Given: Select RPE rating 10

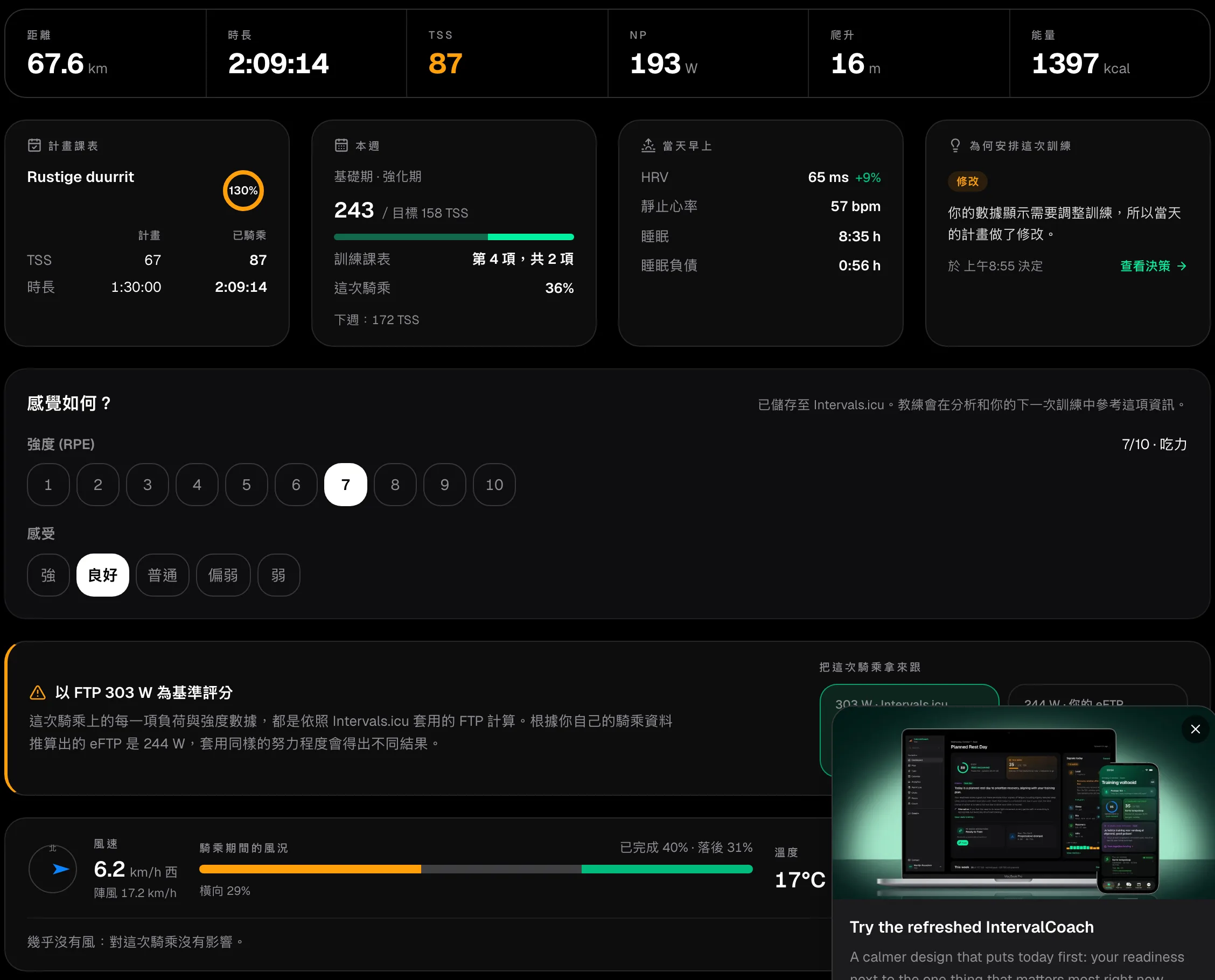Looking at the screenshot, I should (x=494, y=485).
